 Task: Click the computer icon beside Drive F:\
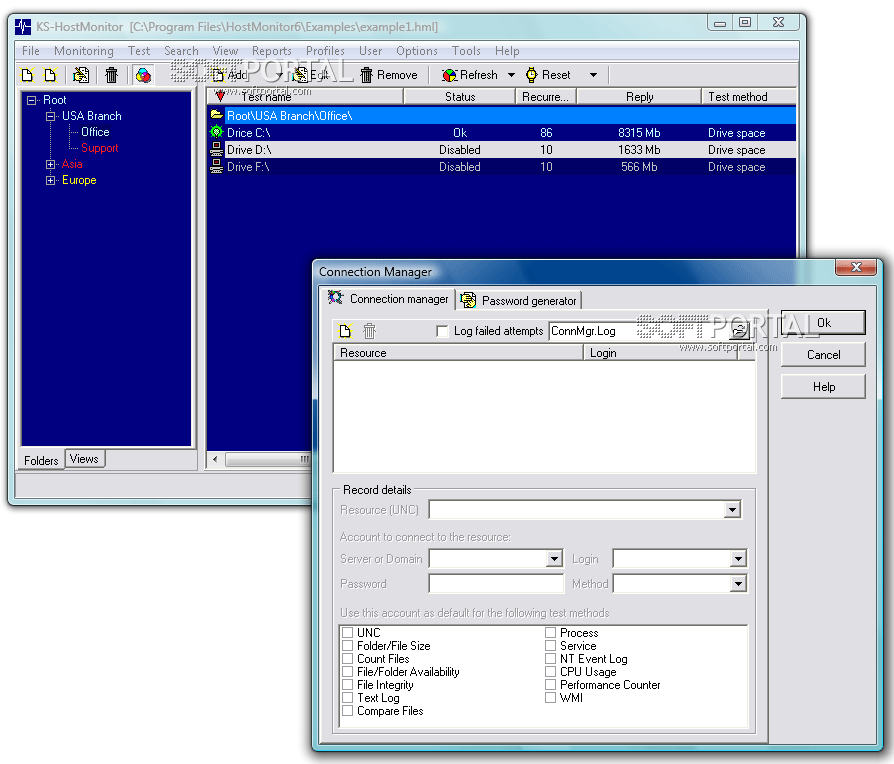[217, 166]
